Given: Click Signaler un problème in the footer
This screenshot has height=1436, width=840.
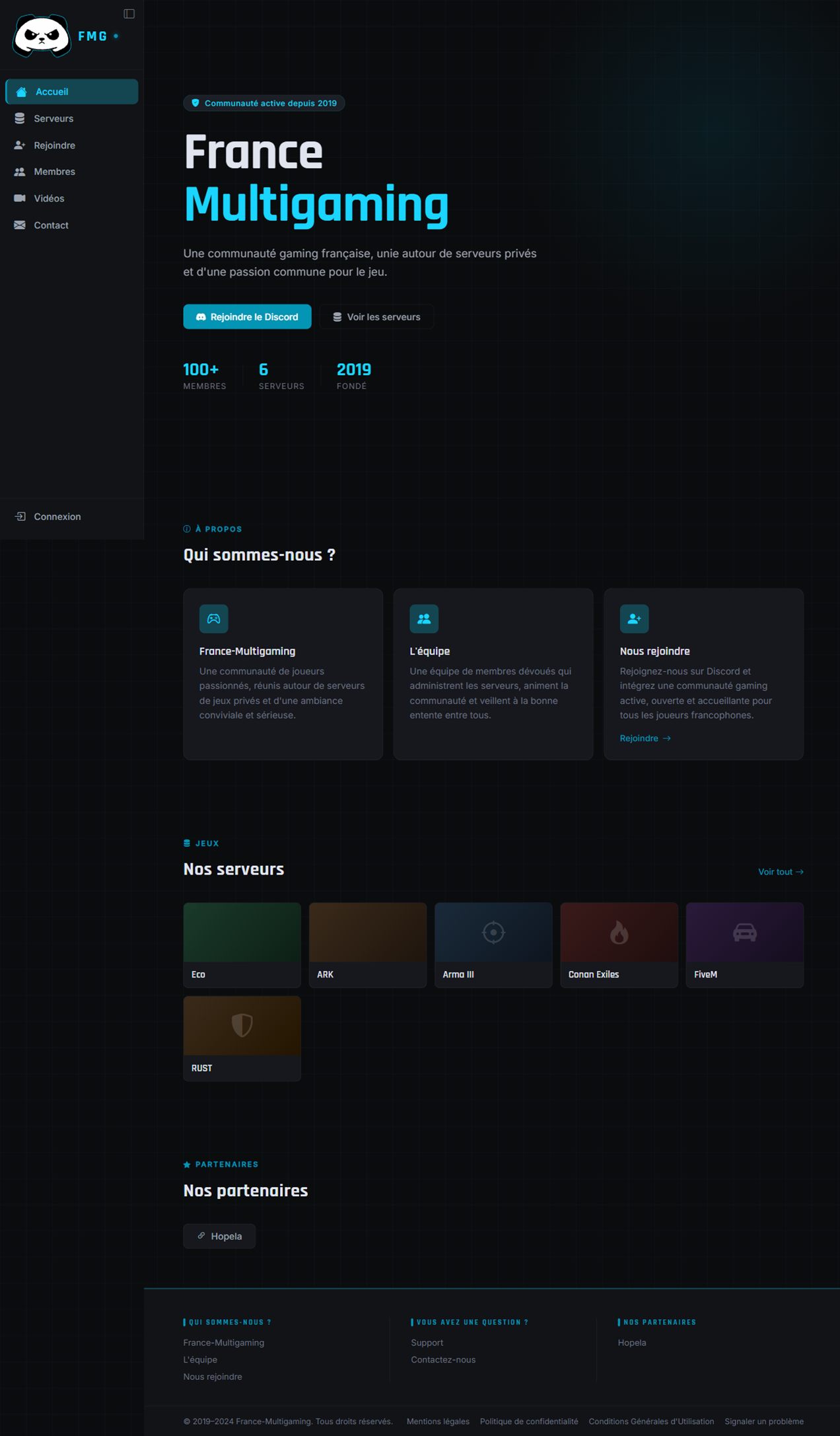Looking at the screenshot, I should click(x=764, y=1421).
